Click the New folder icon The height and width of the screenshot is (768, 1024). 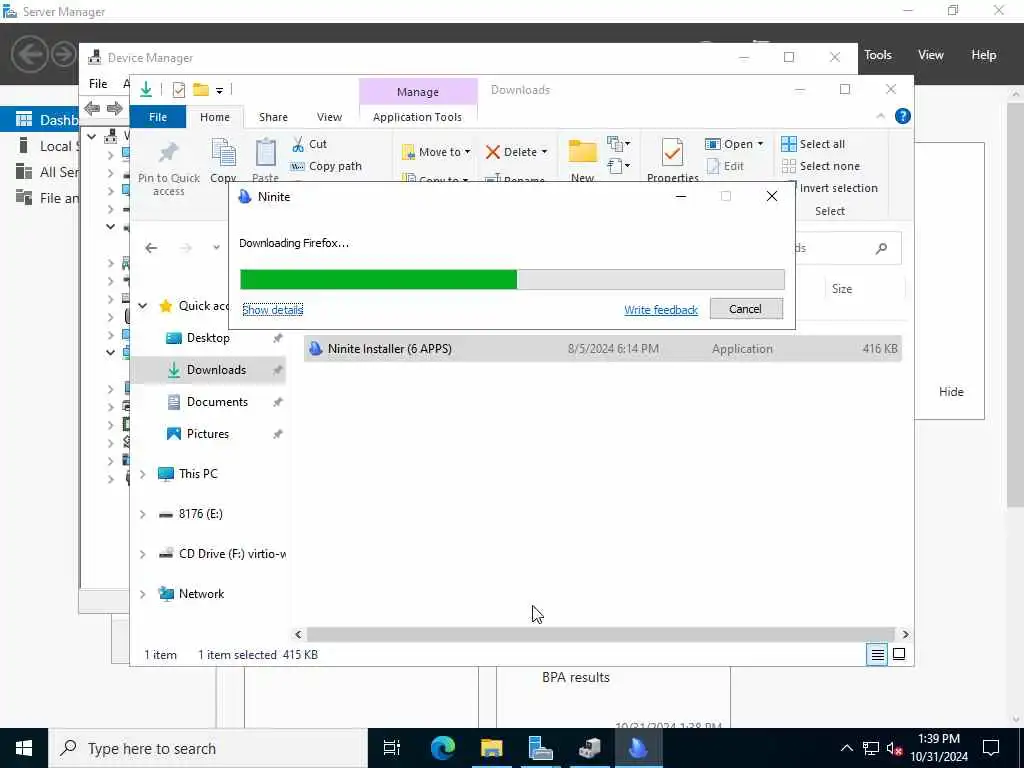pyautogui.click(x=583, y=152)
